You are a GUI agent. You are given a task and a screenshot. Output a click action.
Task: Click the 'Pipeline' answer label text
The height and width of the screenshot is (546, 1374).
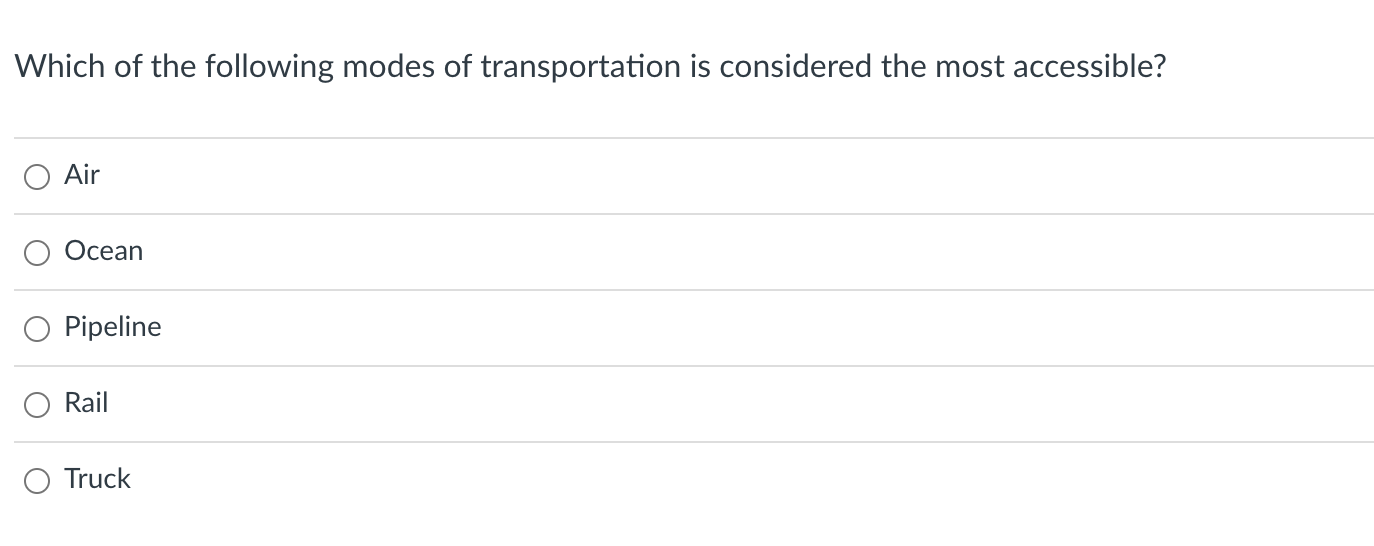pyautogui.click(x=112, y=327)
